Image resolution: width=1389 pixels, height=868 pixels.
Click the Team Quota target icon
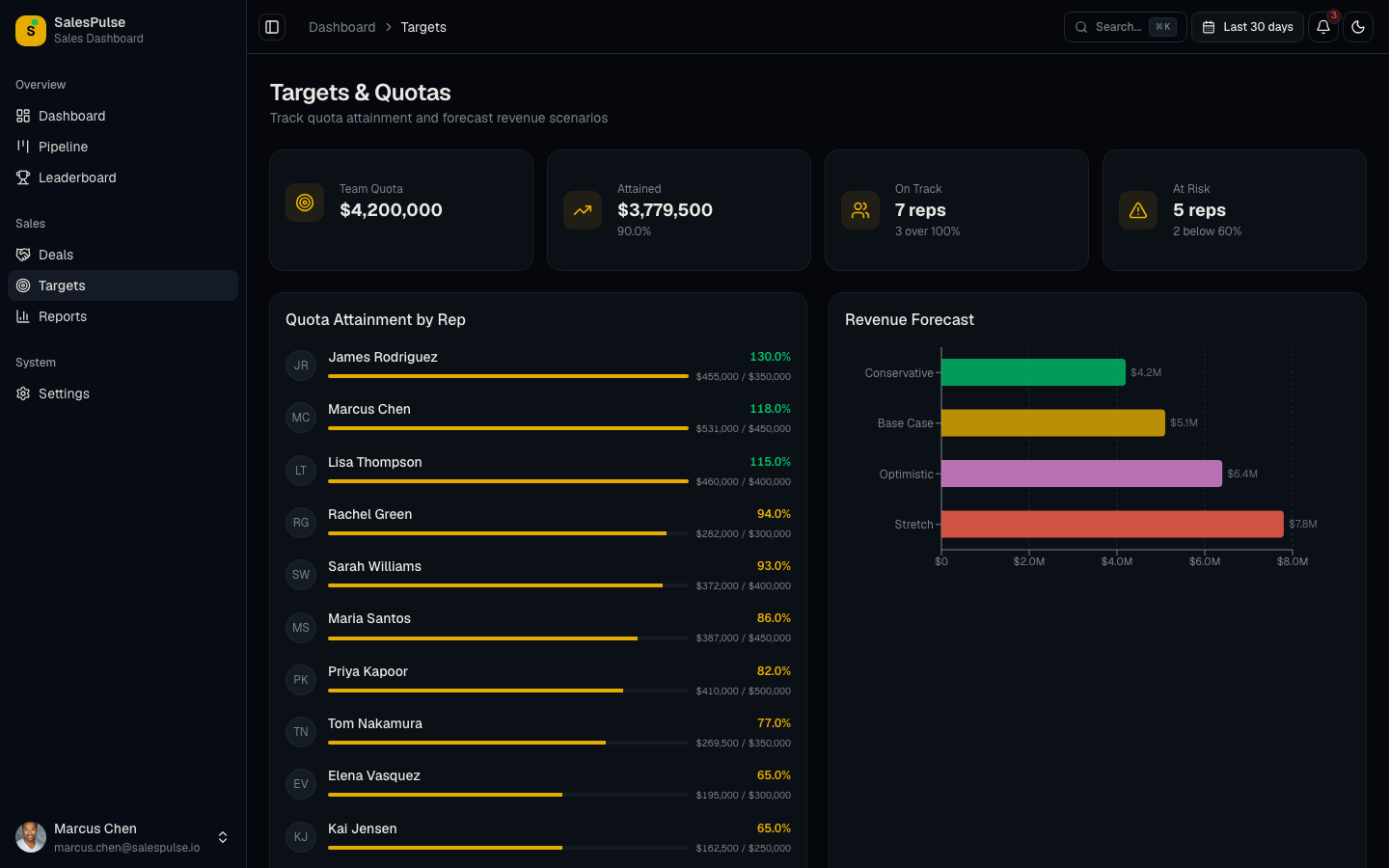click(x=304, y=203)
